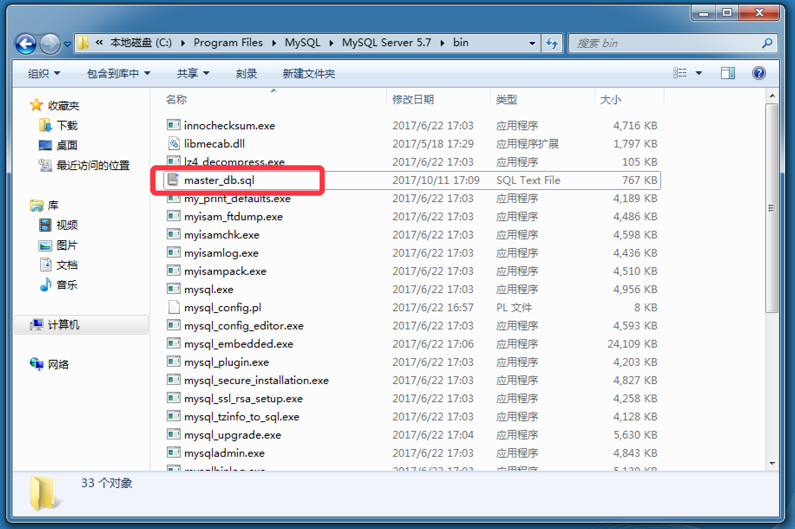Click the refresh button beside address bar

[552, 44]
